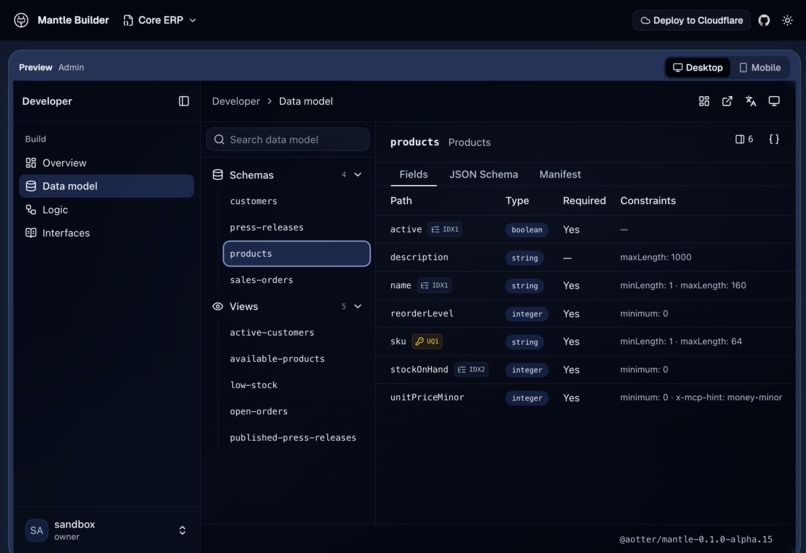Click the Path column header
The image size is (806, 553).
401,200
